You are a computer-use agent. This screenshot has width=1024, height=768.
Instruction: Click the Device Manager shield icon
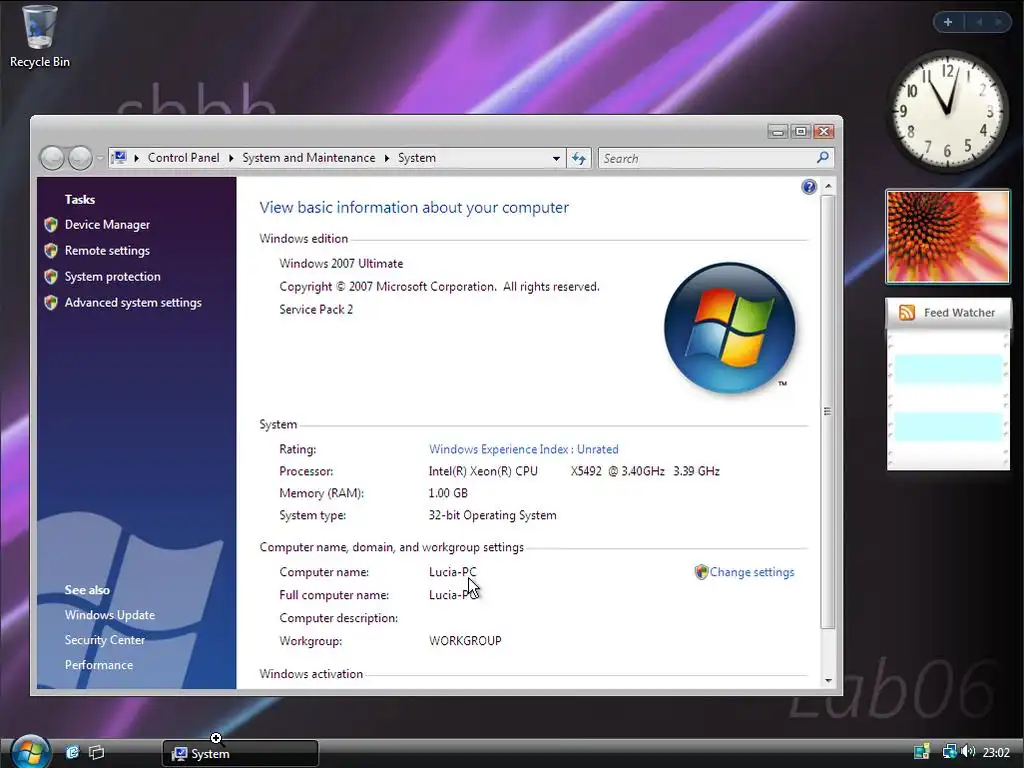[51, 225]
